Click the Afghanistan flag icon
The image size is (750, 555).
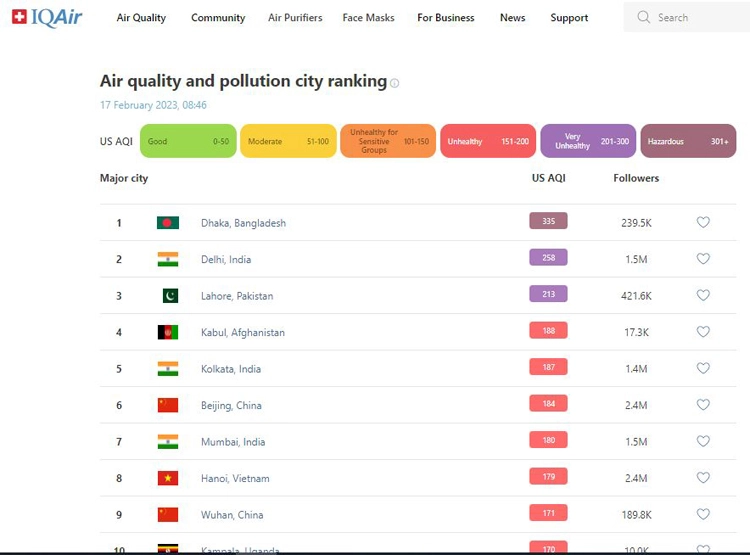pyautogui.click(x=168, y=332)
